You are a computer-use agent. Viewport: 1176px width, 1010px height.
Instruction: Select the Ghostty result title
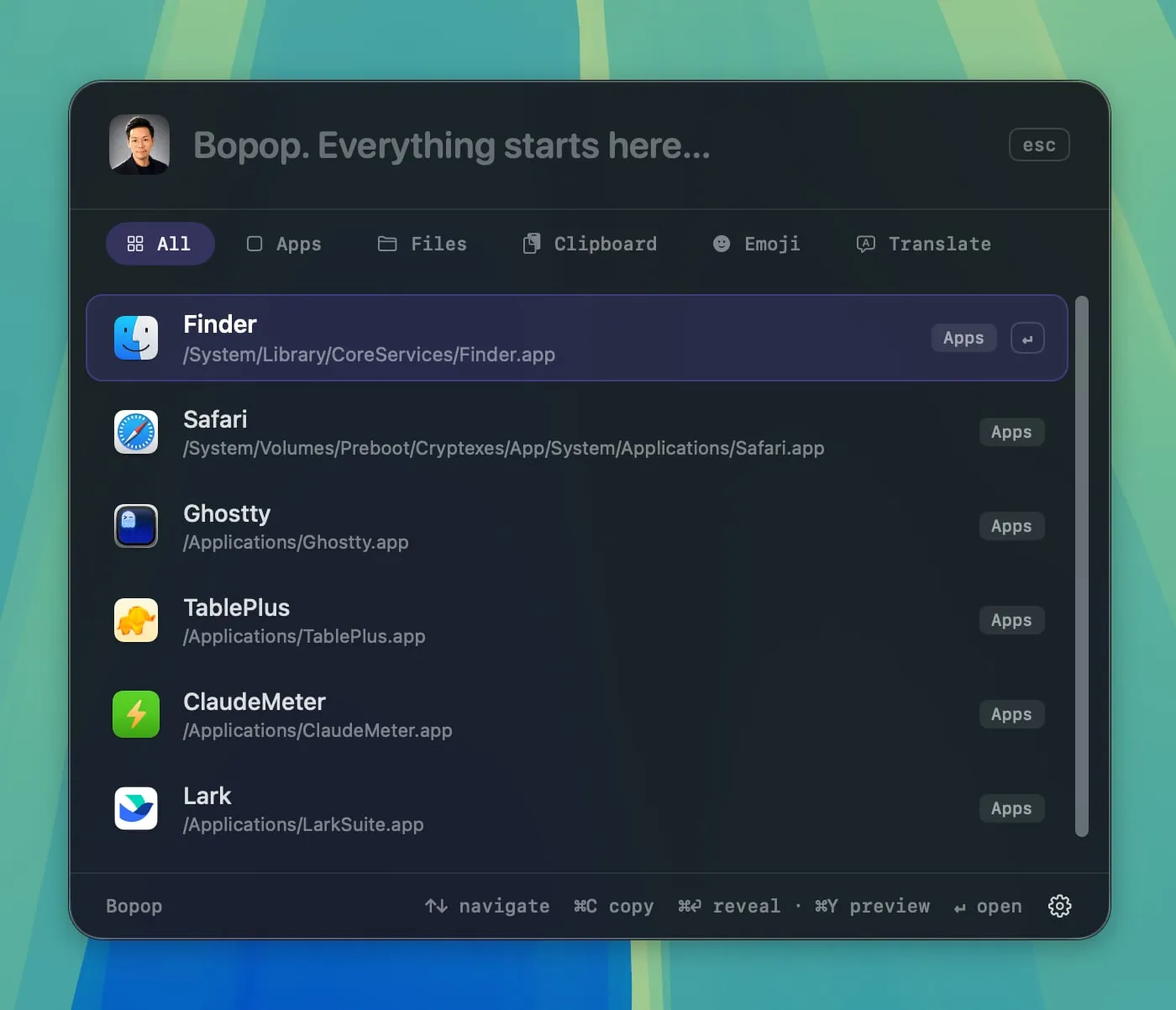(227, 513)
